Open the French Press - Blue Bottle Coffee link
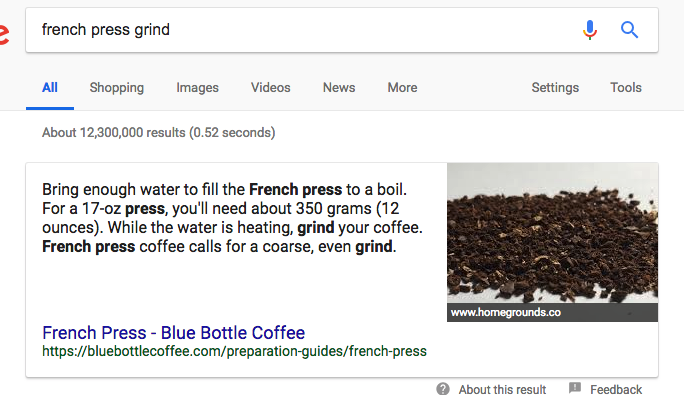Image resolution: width=684 pixels, height=395 pixels. point(173,333)
